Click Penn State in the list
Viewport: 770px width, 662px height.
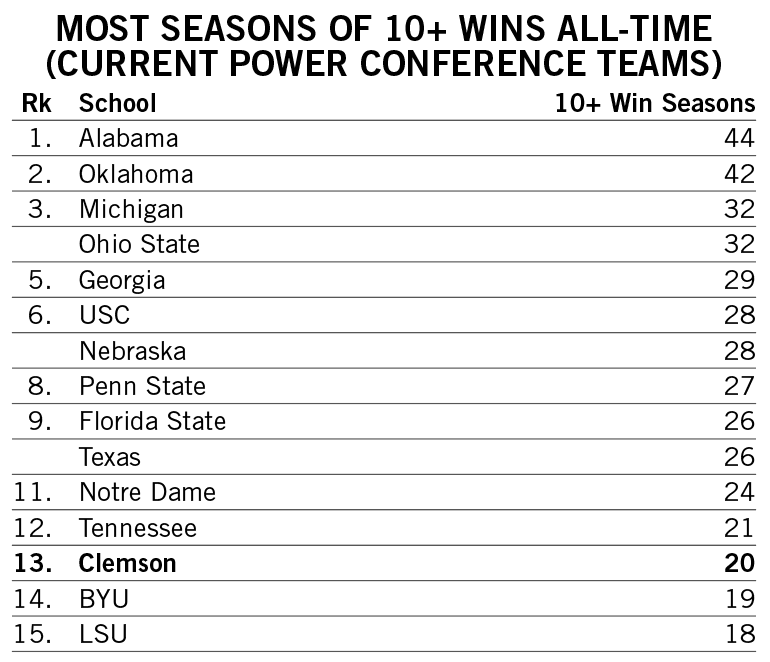(142, 387)
